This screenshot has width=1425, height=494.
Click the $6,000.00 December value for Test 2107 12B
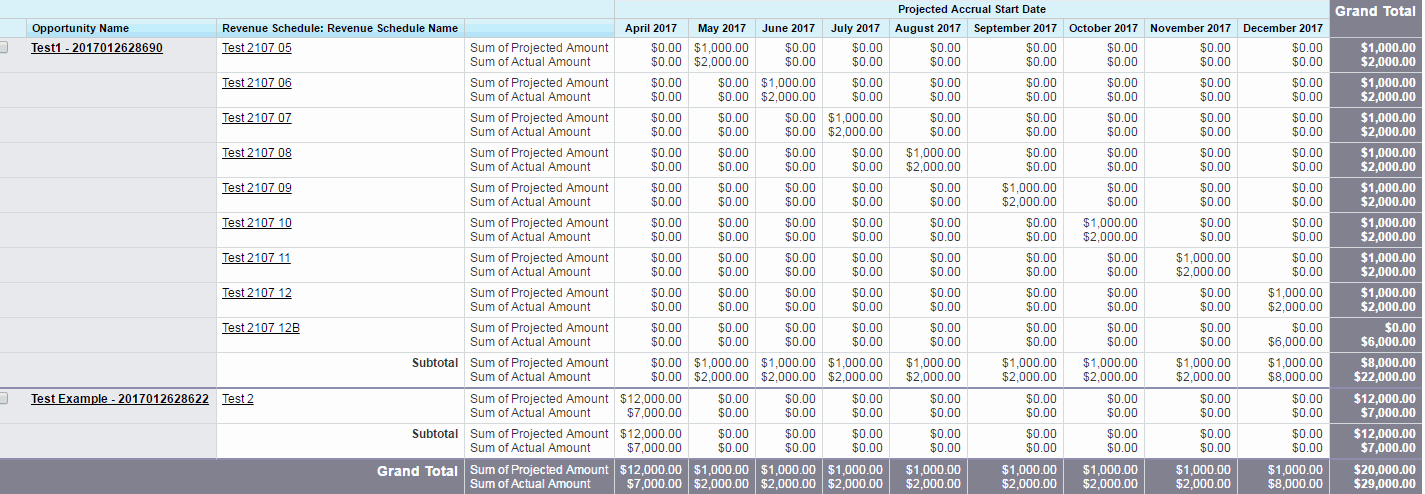(x=1295, y=342)
